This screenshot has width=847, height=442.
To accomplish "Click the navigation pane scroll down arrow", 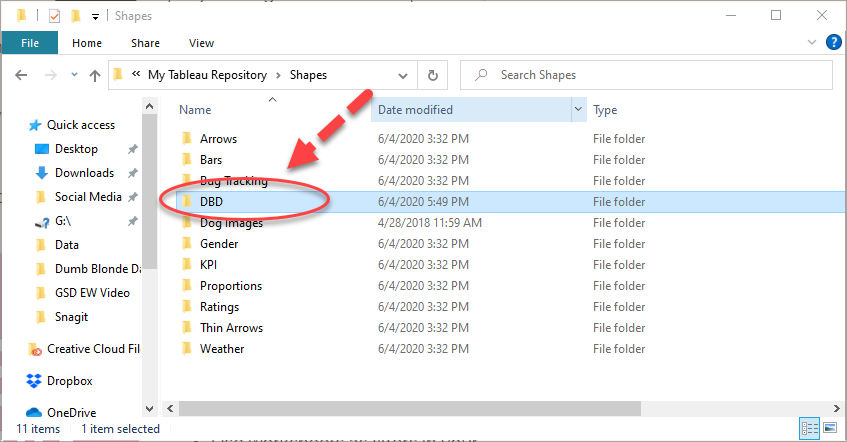I will 150,408.
